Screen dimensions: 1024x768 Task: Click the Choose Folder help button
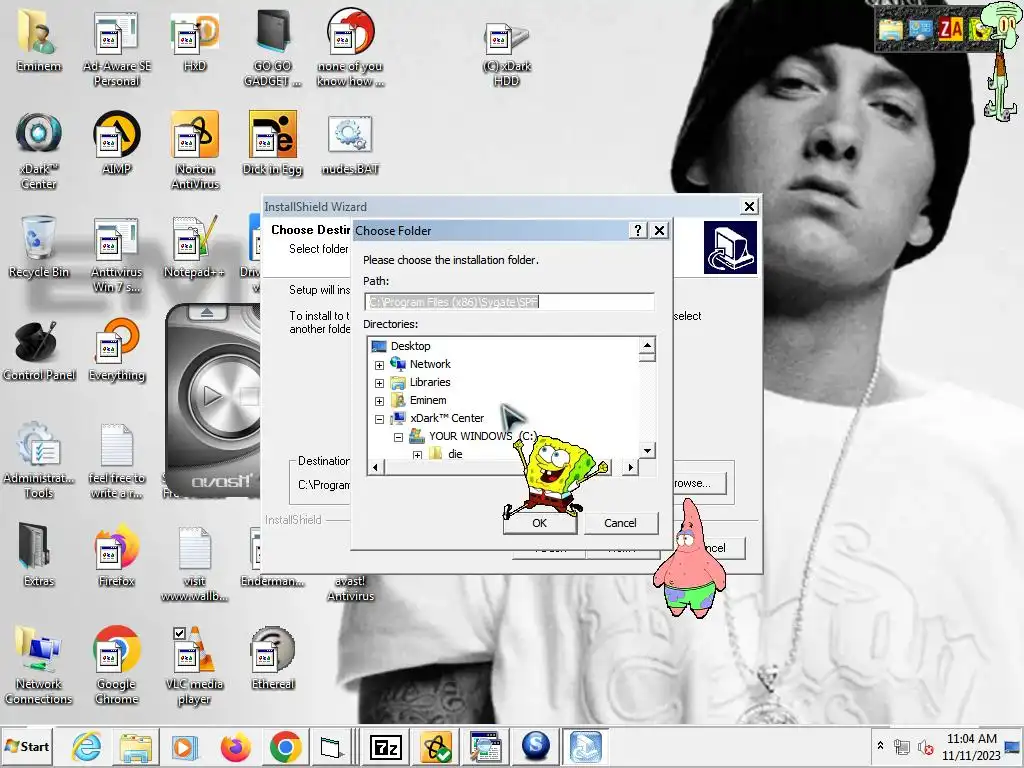pos(638,230)
